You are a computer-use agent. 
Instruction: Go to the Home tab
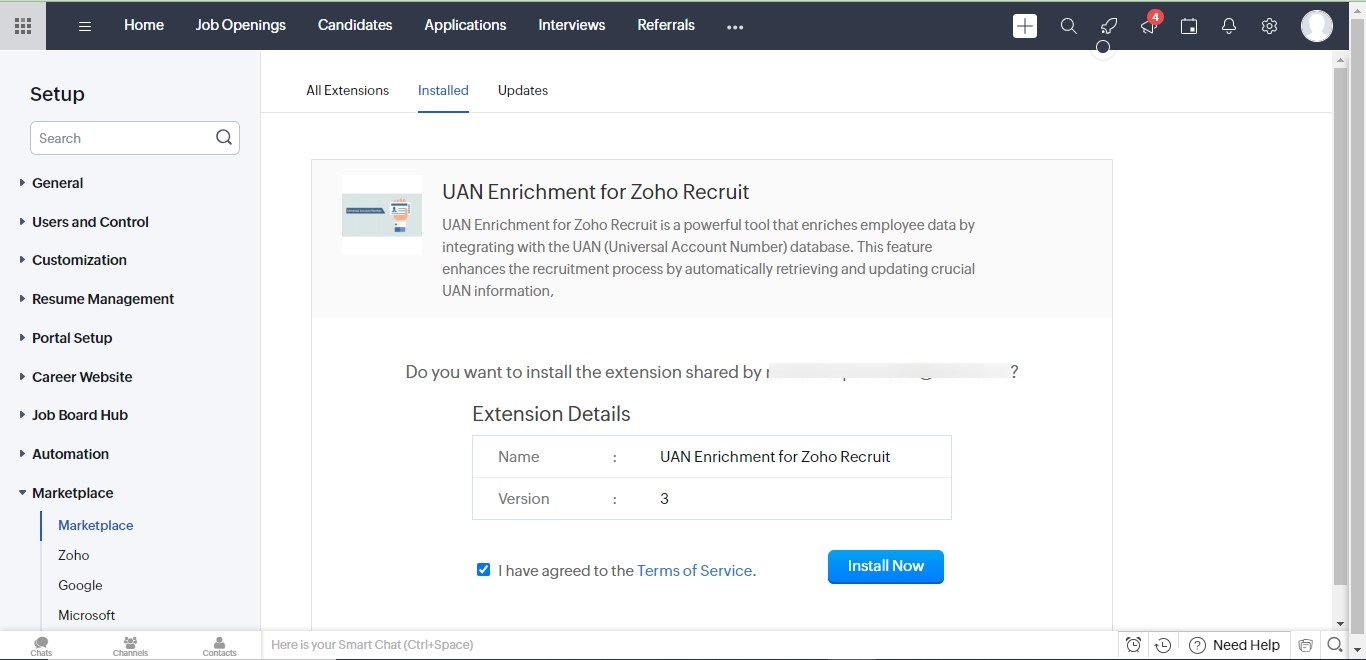point(144,25)
